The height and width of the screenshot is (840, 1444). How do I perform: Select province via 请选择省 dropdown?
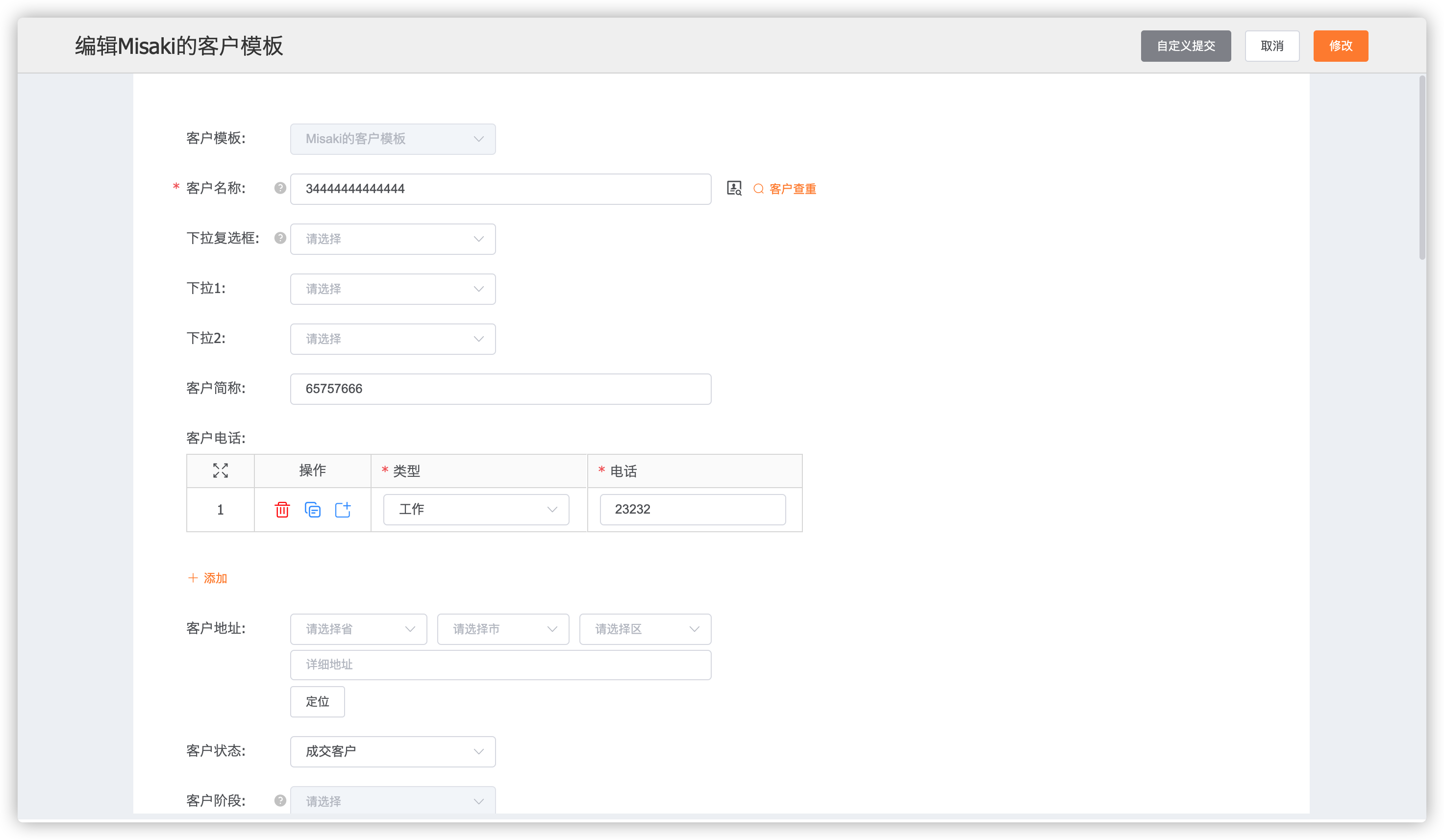[358, 629]
